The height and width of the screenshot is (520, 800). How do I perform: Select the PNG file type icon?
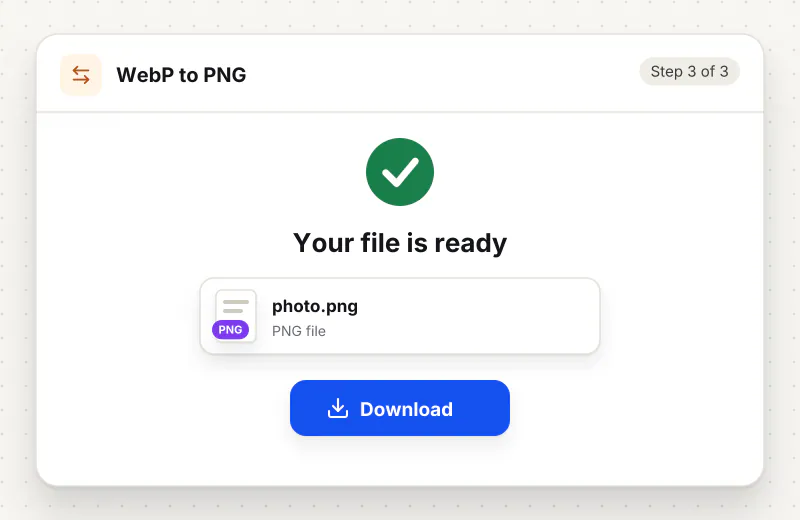point(234,316)
